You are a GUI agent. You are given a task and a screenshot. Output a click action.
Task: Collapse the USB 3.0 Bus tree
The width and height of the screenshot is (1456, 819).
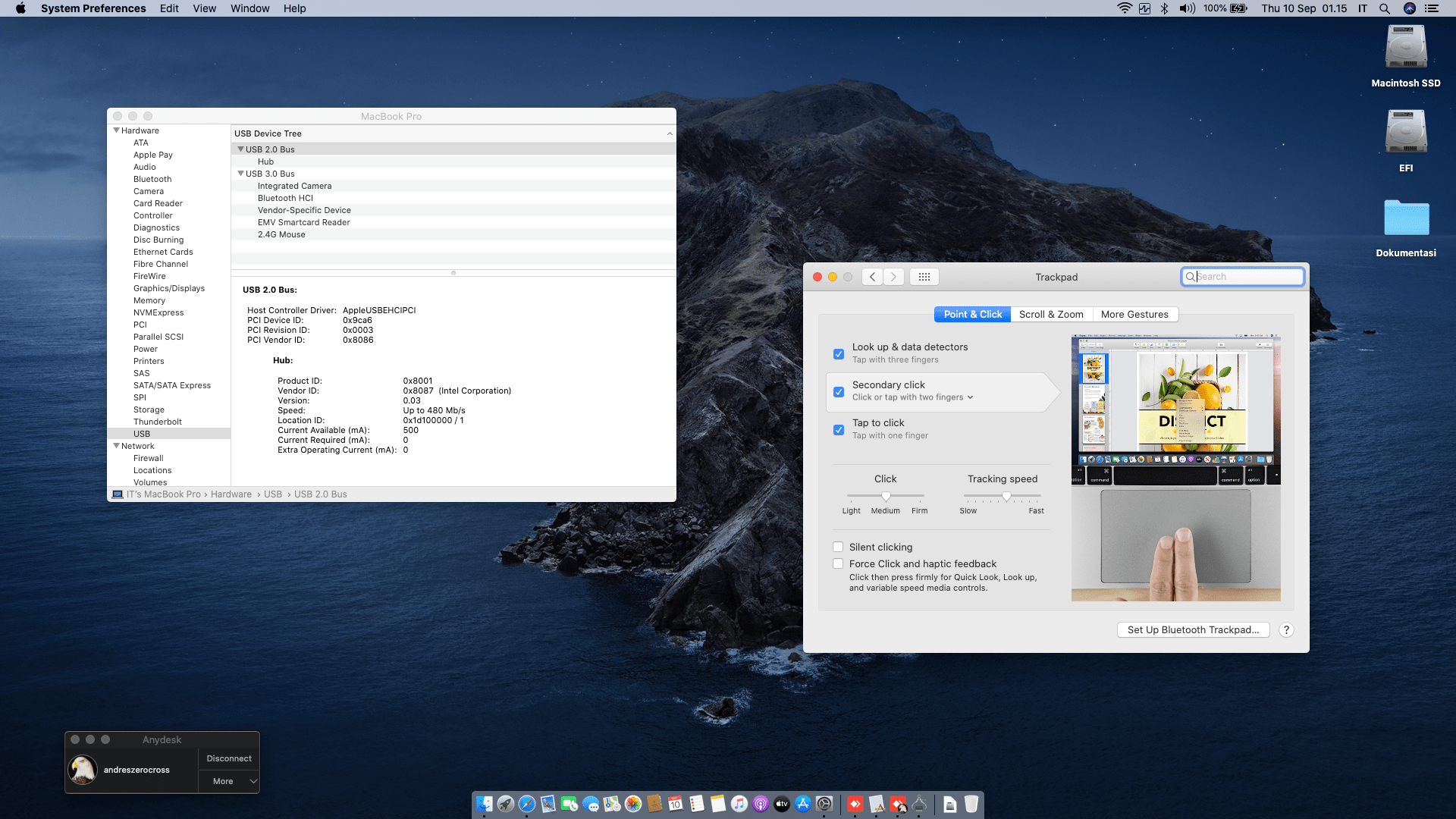pos(240,174)
